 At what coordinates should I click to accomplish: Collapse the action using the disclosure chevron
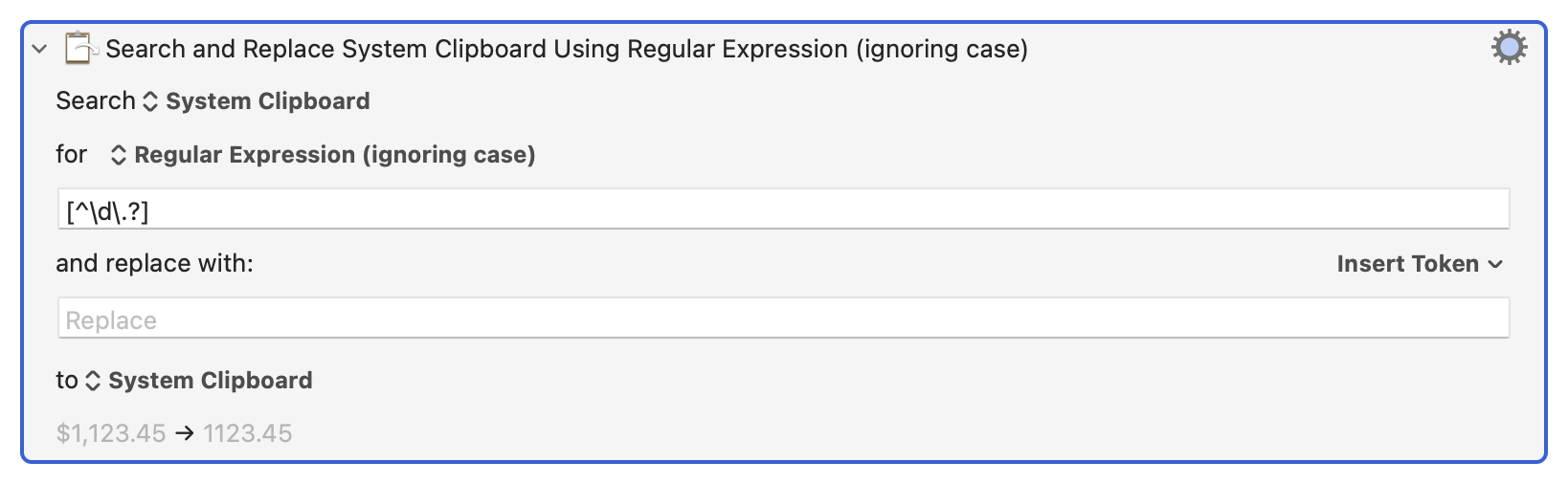pyautogui.click(x=39, y=49)
